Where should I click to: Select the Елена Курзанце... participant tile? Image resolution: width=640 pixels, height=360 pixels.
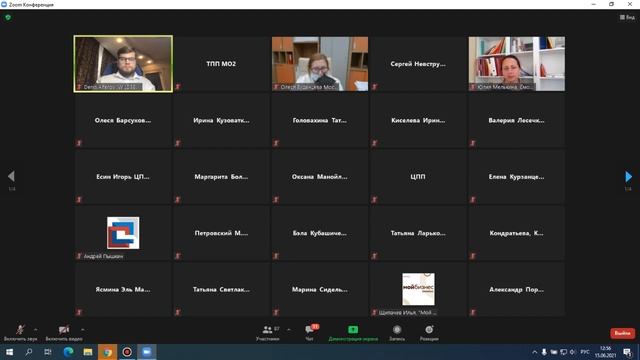(x=517, y=177)
